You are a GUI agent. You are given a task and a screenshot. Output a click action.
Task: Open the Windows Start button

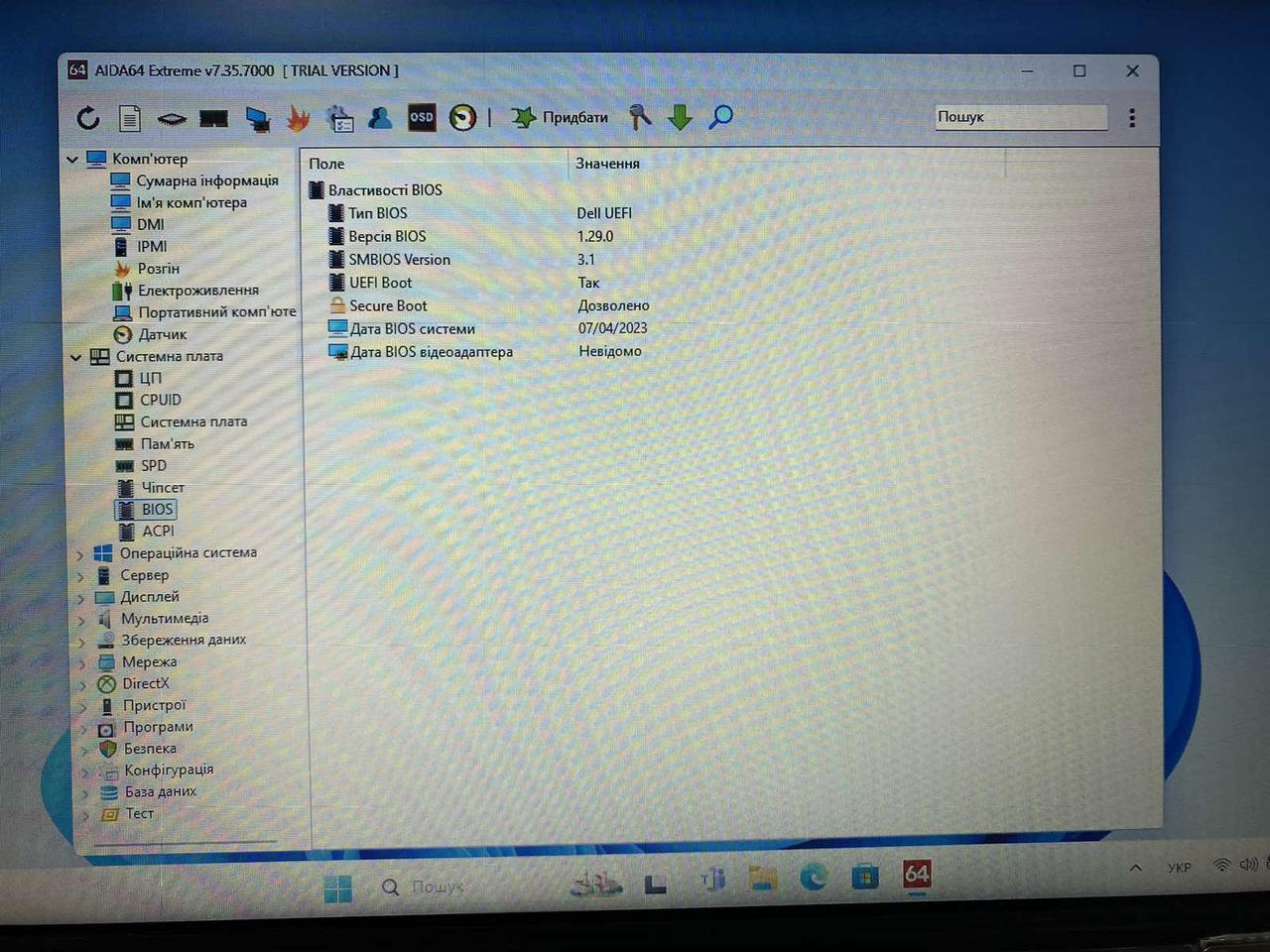(338, 888)
